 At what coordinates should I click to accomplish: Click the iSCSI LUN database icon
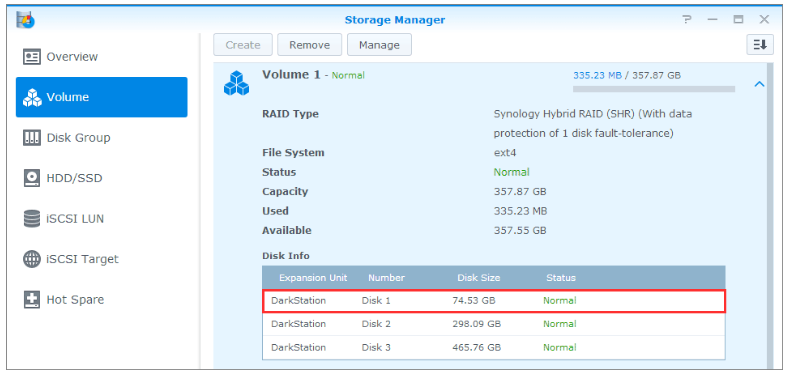pyautogui.click(x=32, y=219)
